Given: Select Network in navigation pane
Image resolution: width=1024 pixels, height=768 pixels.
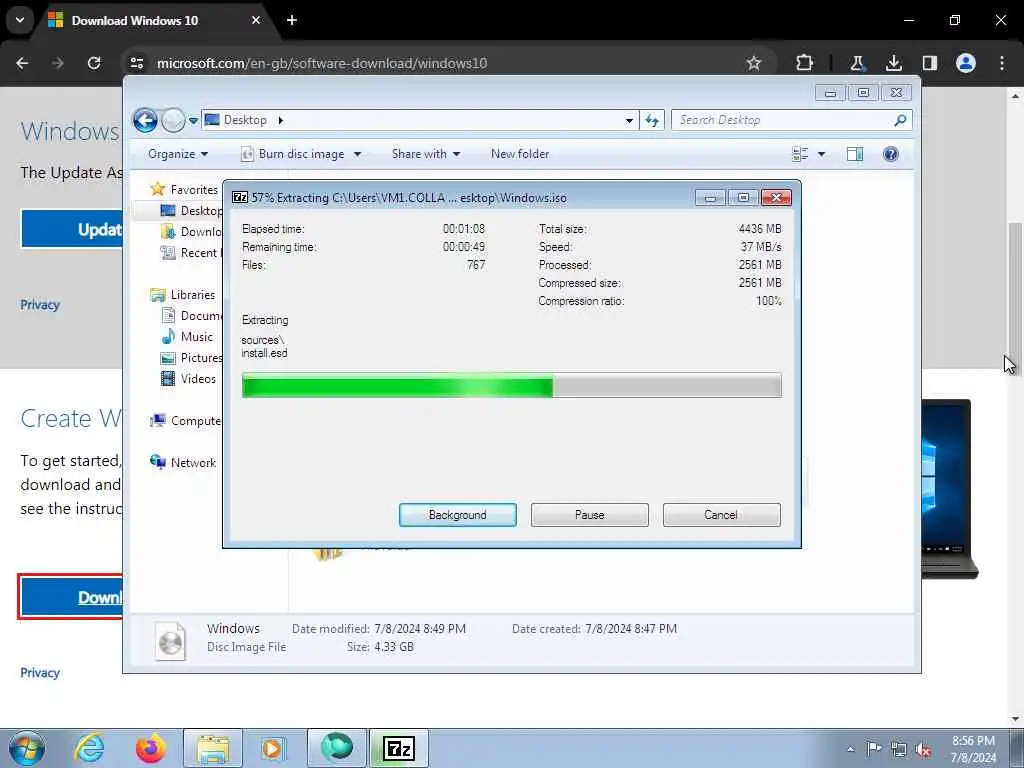Looking at the screenshot, I should click(183, 462).
